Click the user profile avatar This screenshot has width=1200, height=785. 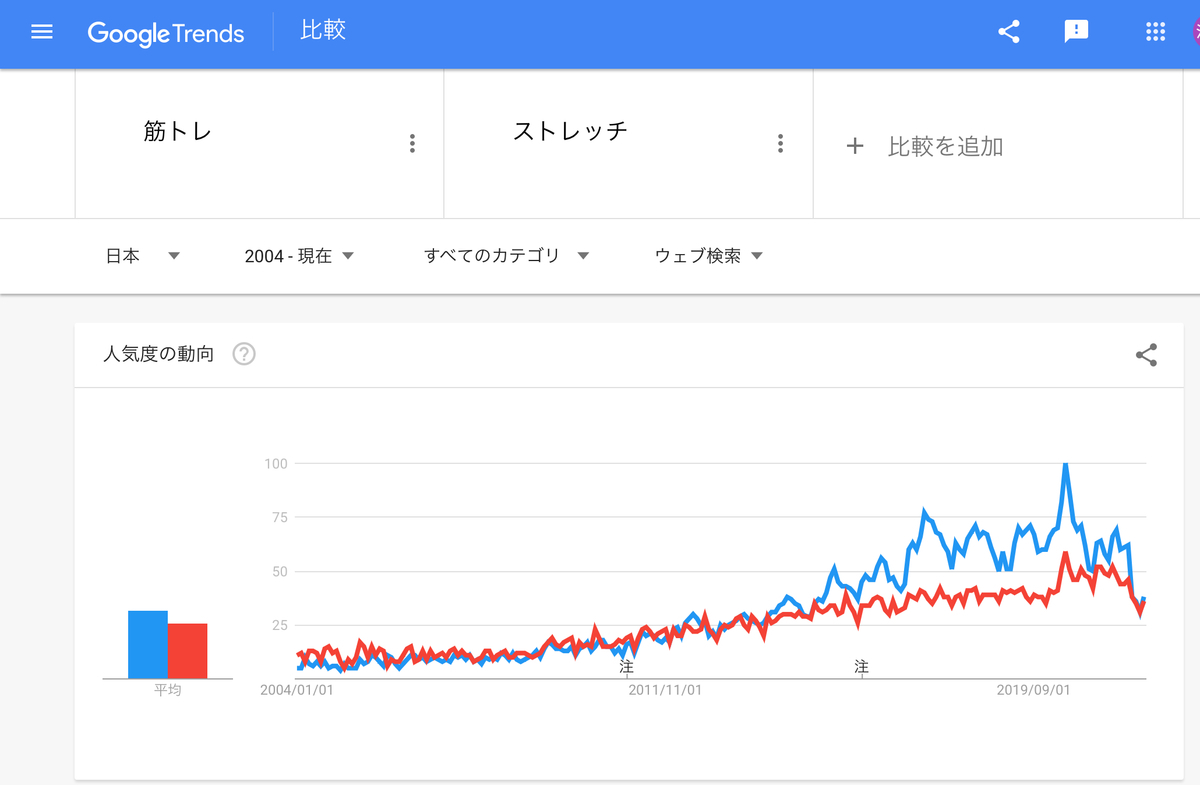pyautogui.click(x=1195, y=31)
